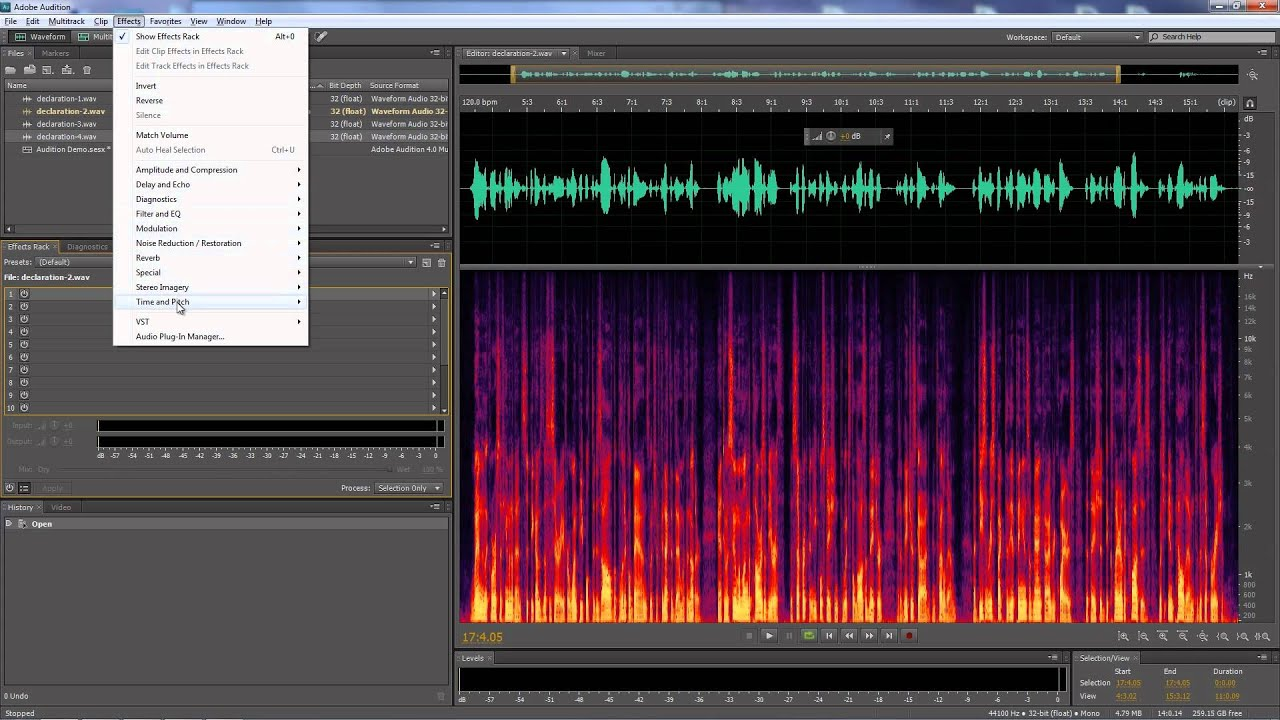
Task: Click Move Playhead to Previous button
Action: (x=829, y=635)
